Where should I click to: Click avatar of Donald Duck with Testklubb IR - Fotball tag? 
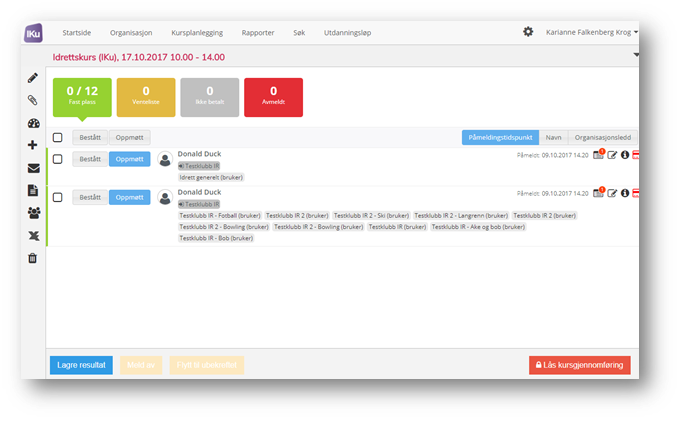[x=165, y=197]
